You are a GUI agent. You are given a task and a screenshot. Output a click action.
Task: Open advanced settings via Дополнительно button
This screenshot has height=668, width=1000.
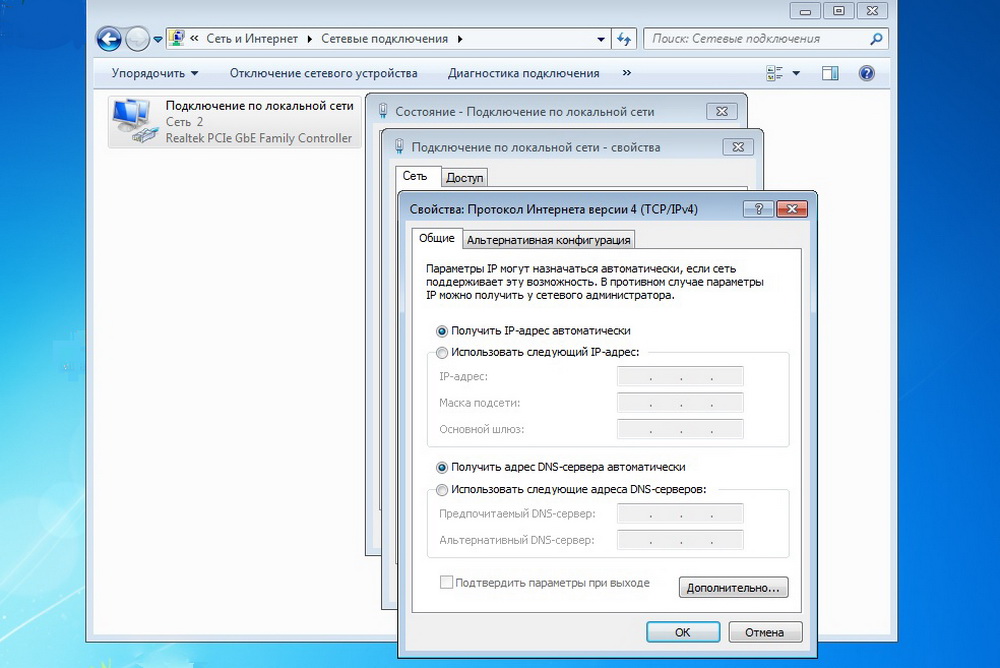click(x=733, y=587)
